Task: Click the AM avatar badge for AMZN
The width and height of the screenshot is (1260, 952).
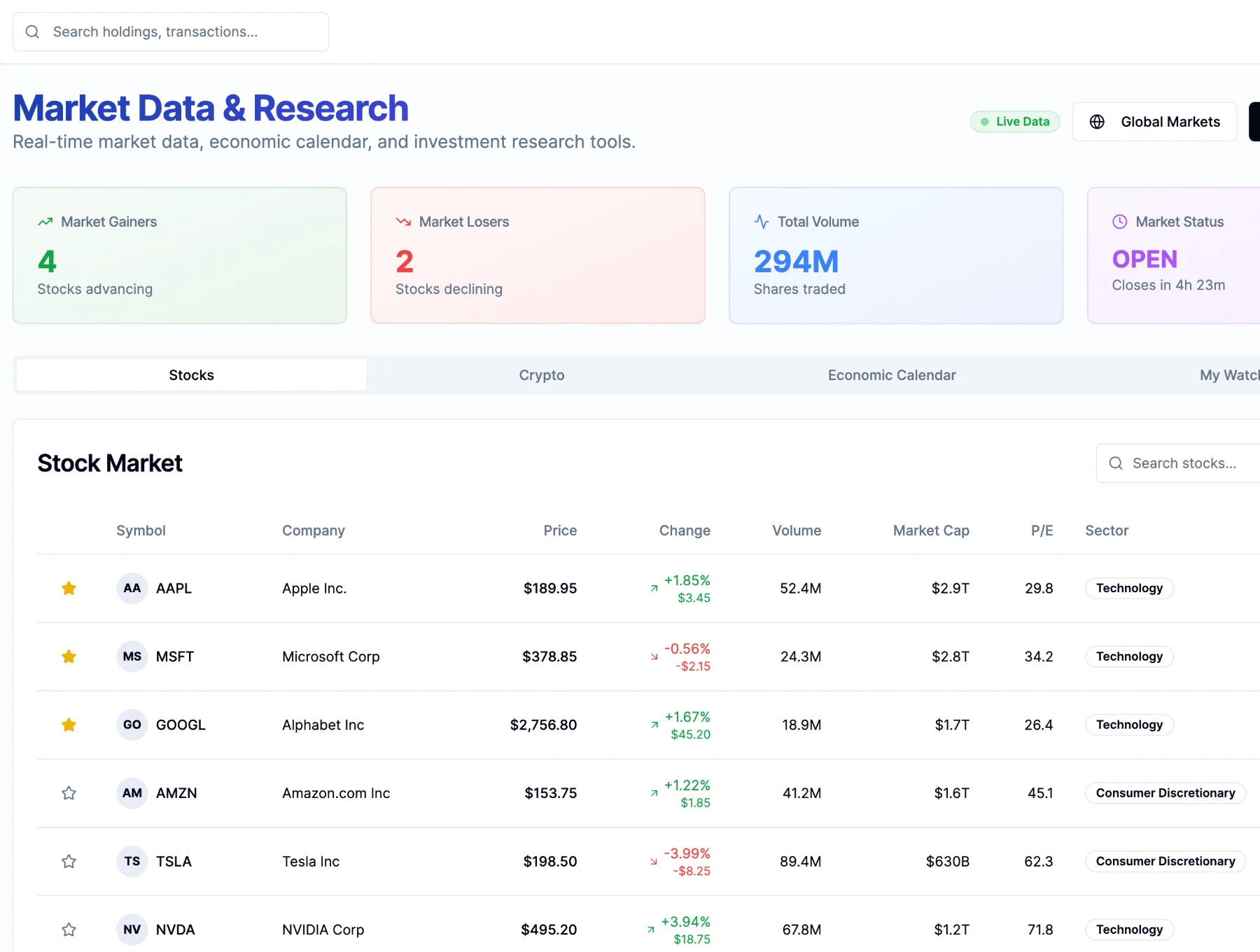Action: (x=132, y=793)
